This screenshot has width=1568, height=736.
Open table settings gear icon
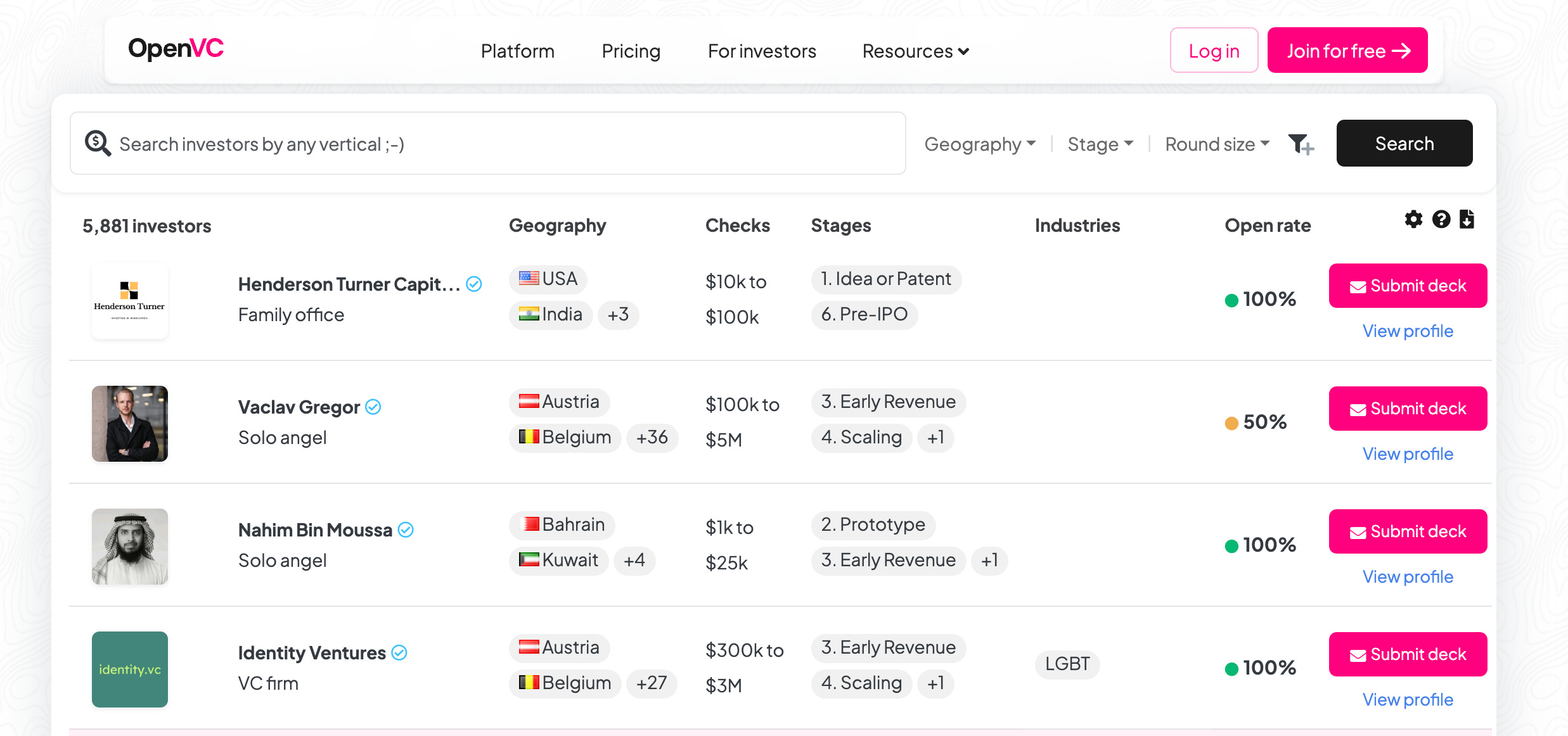[x=1413, y=219]
